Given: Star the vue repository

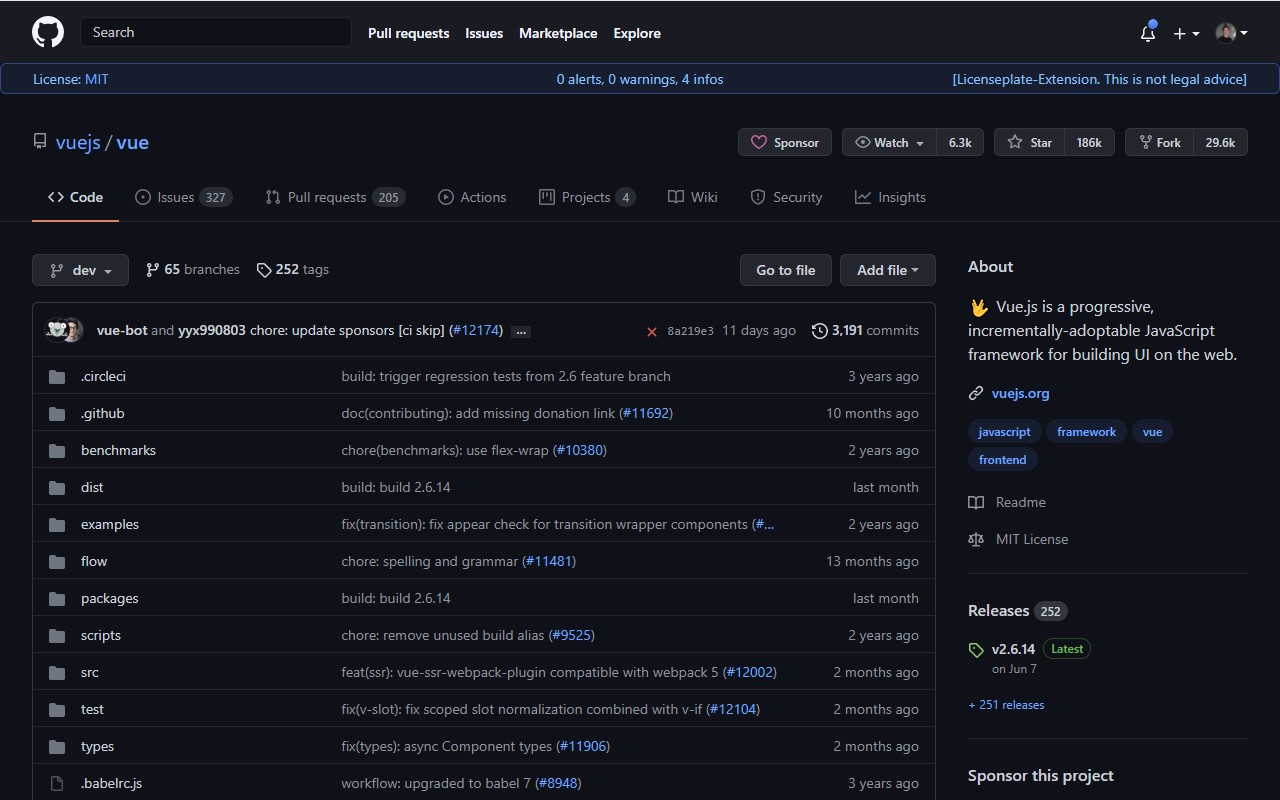Looking at the screenshot, I should coord(1029,142).
